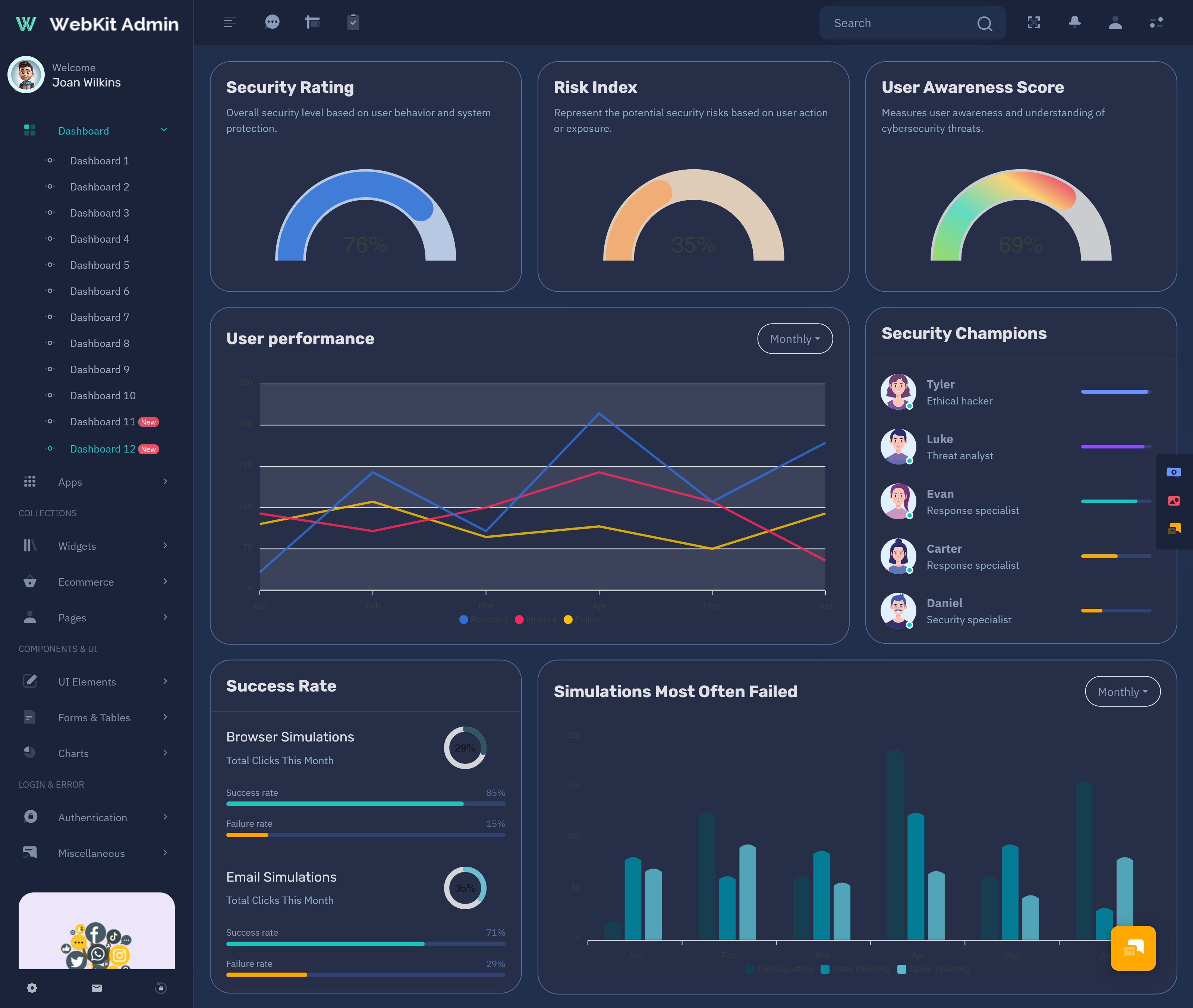Expand the Ecommerce submenu

(165, 582)
